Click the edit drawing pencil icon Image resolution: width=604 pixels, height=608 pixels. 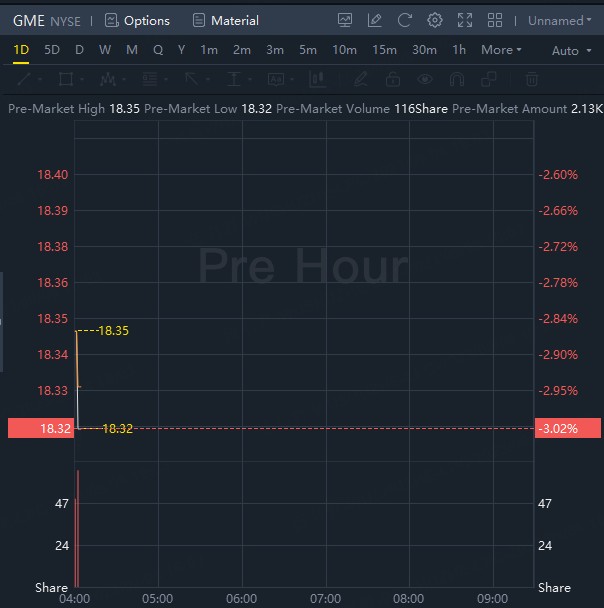374,20
